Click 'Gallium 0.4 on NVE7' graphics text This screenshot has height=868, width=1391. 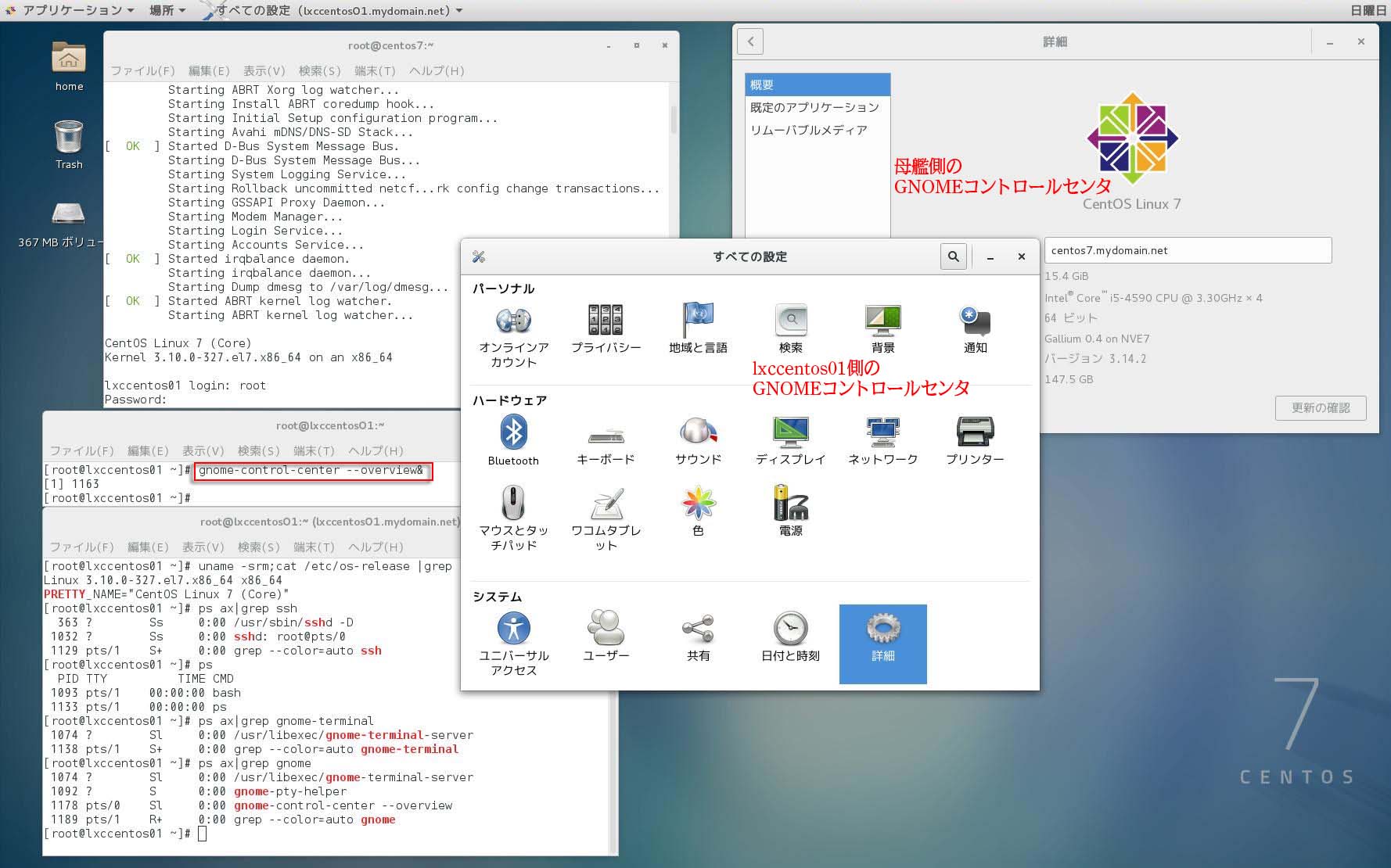tap(1097, 339)
